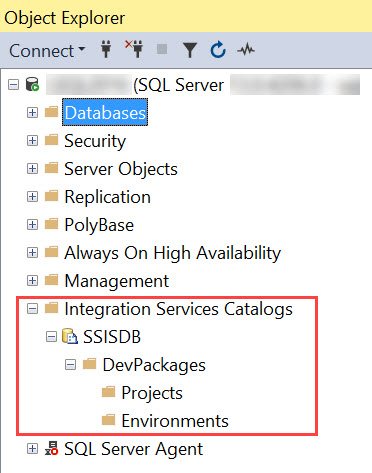Screen dimensions: 372x473
Task: Collapse Integration Services Catalogs node
Action: click(32, 309)
